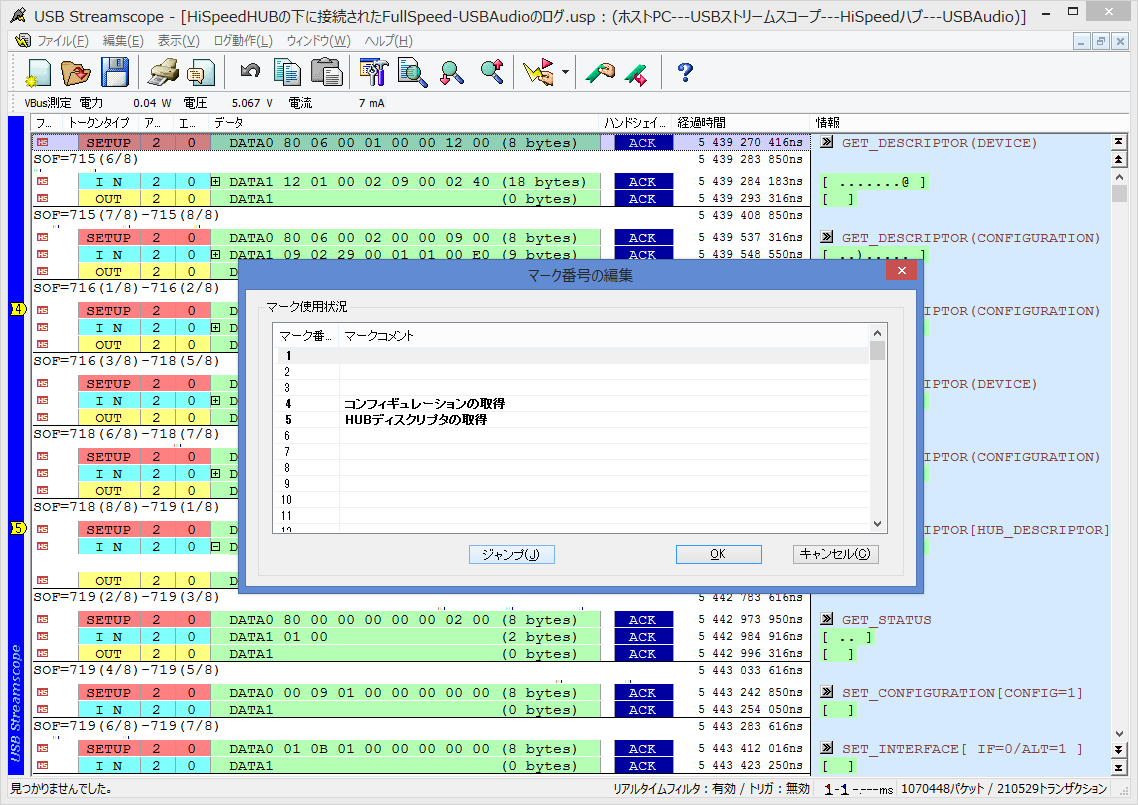
Task: Open the 表示(V) menu
Action: point(179,41)
